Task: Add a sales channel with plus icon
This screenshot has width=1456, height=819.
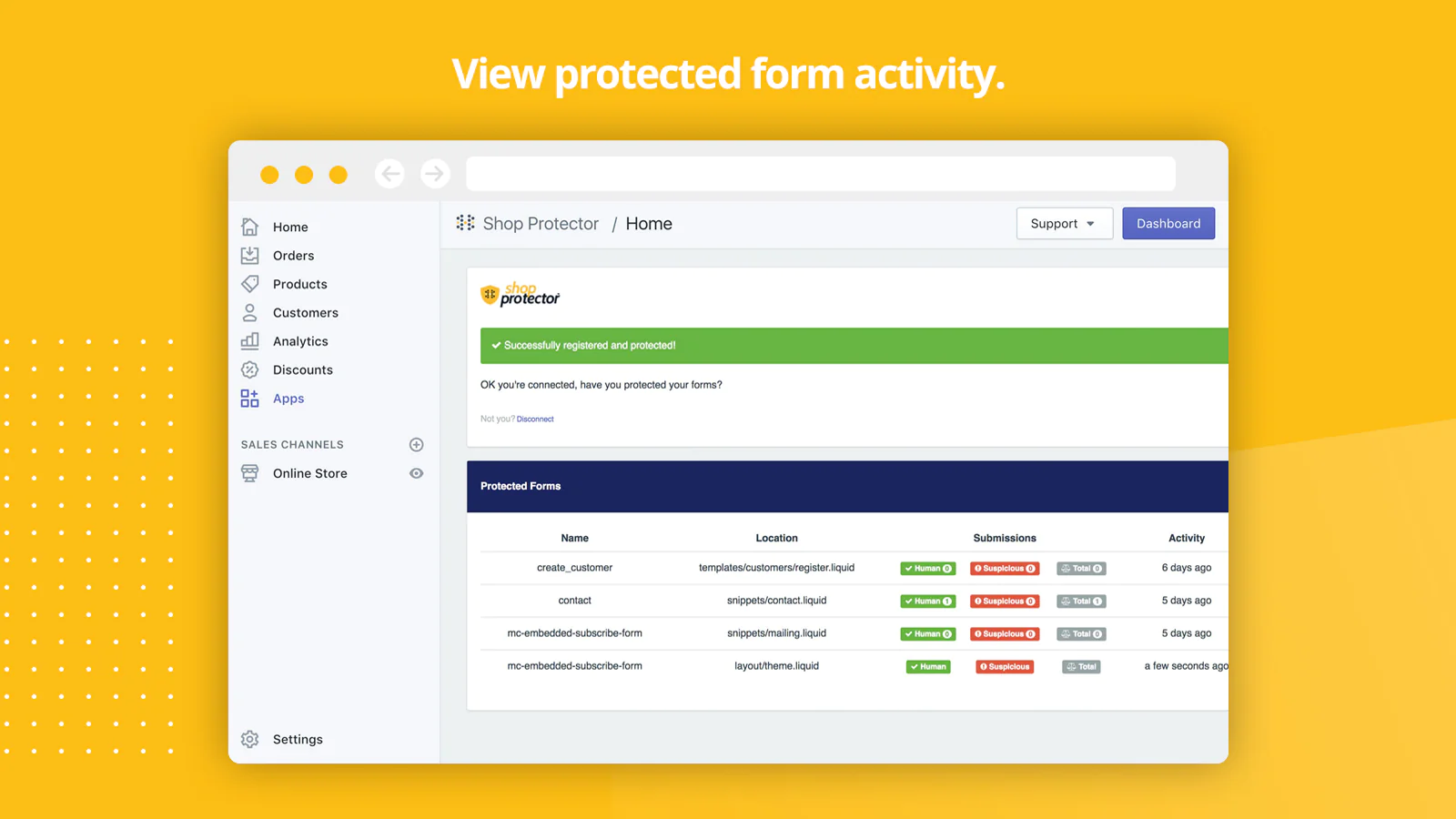Action: pyautogui.click(x=417, y=445)
